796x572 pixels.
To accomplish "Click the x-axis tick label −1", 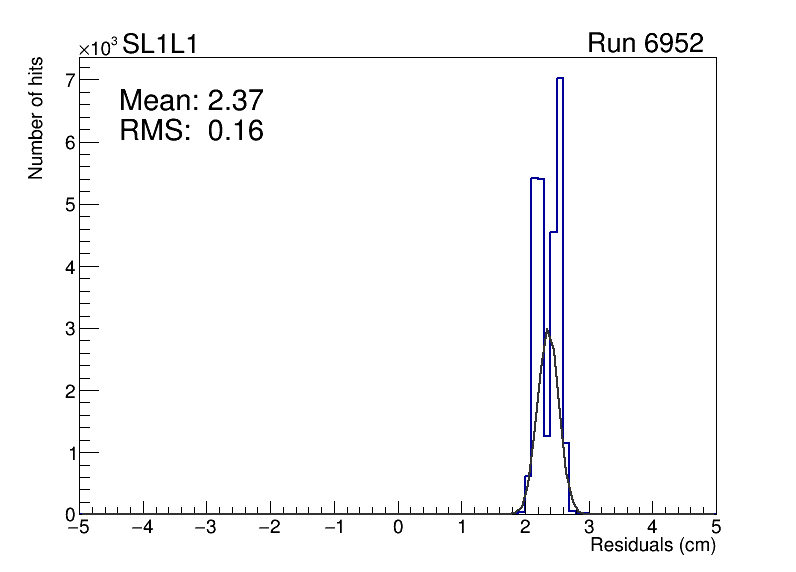I will 333,527.
